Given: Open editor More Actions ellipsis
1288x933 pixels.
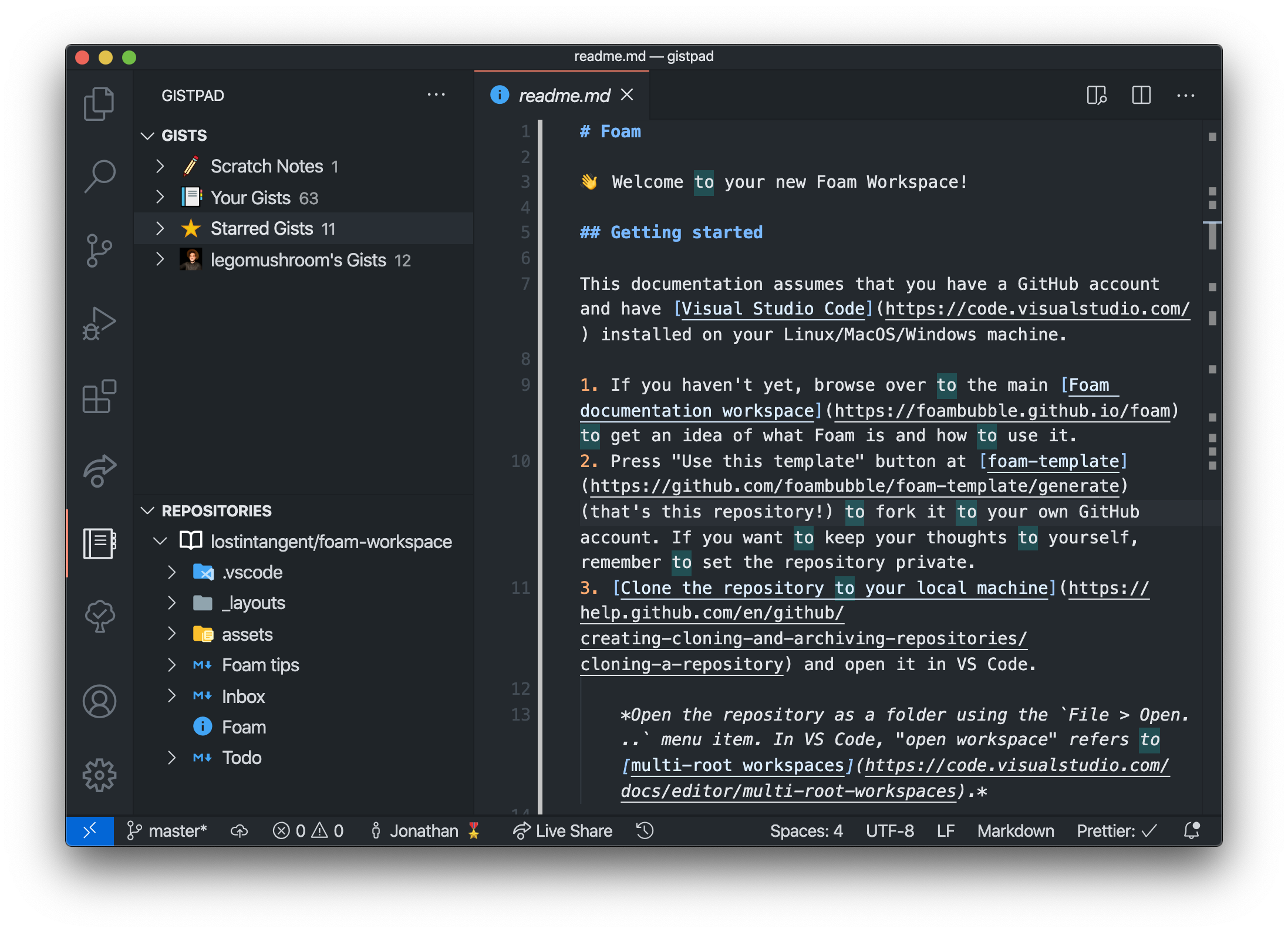Looking at the screenshot, I should point(1185,96).
